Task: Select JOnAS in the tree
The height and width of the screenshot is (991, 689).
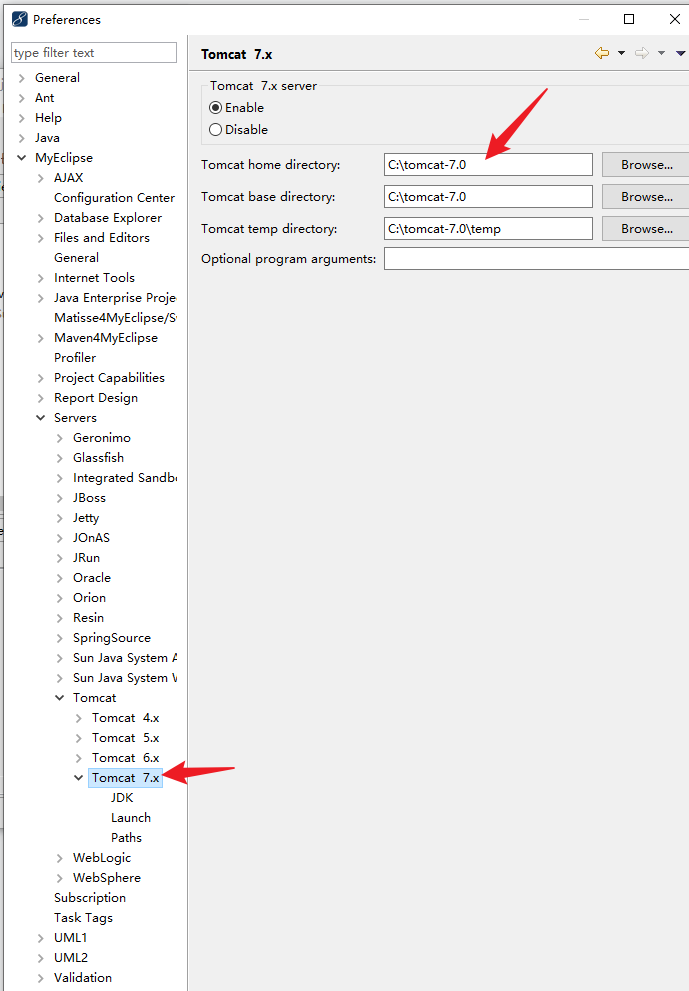Action: click(x=92, y=538)
